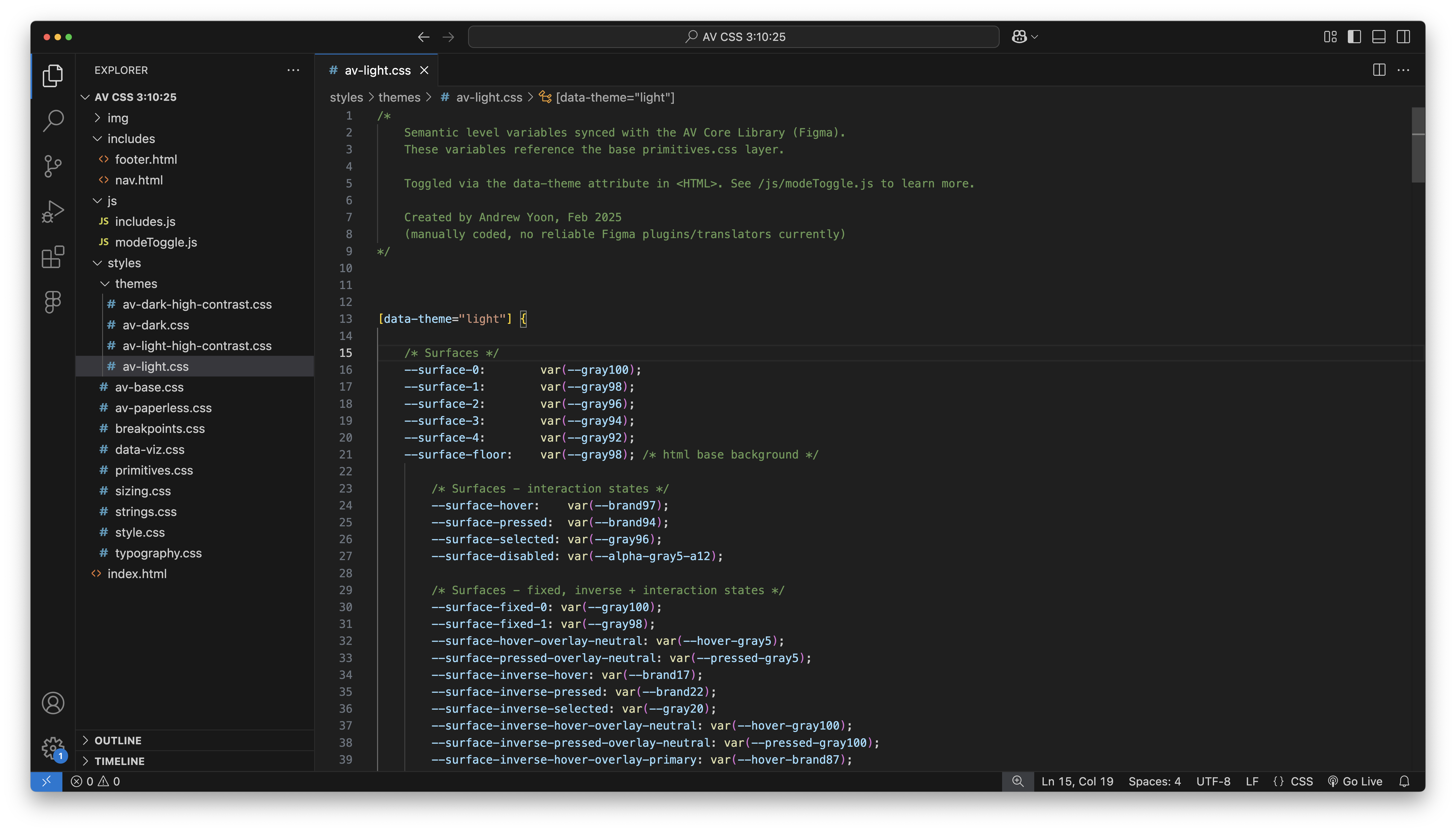Open the Copilot dropdown chevron
Image resolution: width=1456 pixels, height=832 pixels.
[1034, 37]
